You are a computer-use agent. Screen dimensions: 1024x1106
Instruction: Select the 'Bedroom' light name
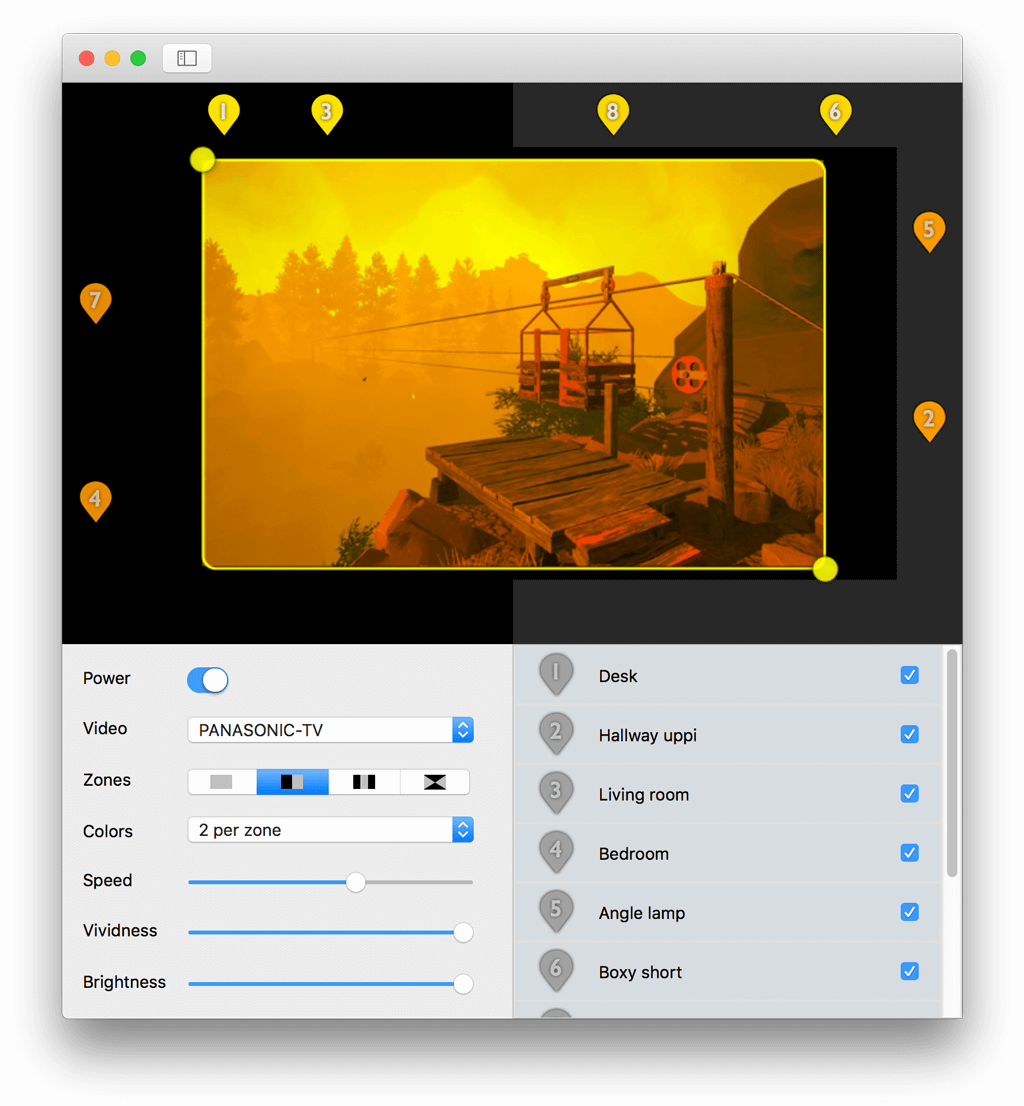pos(633,854)
